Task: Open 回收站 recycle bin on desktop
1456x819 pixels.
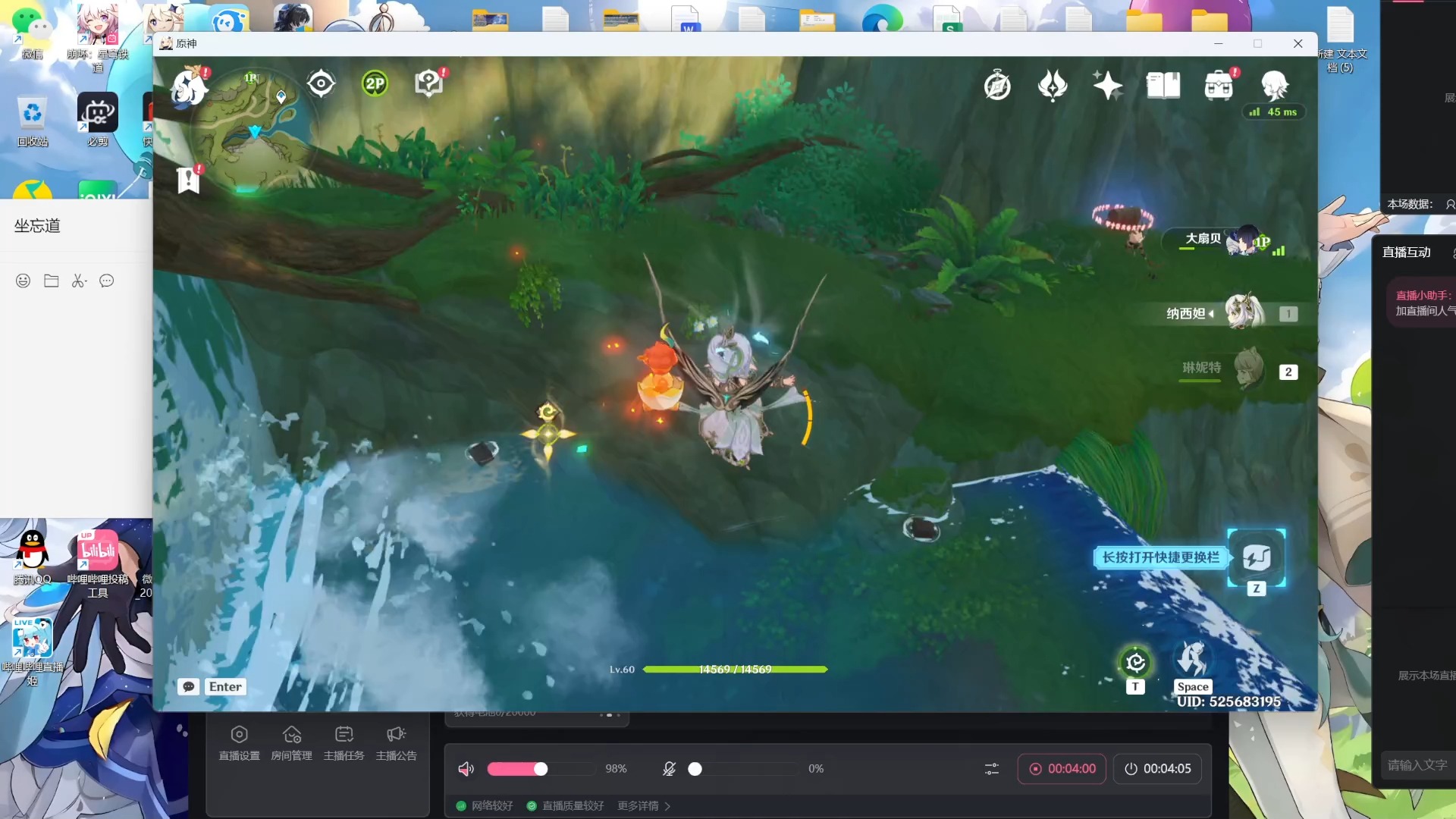Action: tap(32, 120)
